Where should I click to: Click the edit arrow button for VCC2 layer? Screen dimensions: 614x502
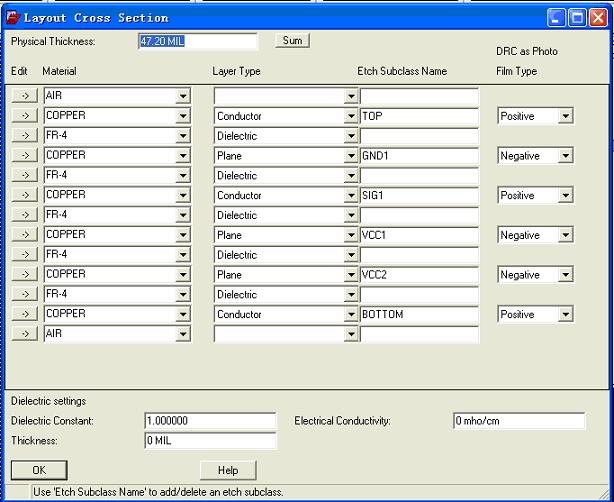tap(25, 274)
